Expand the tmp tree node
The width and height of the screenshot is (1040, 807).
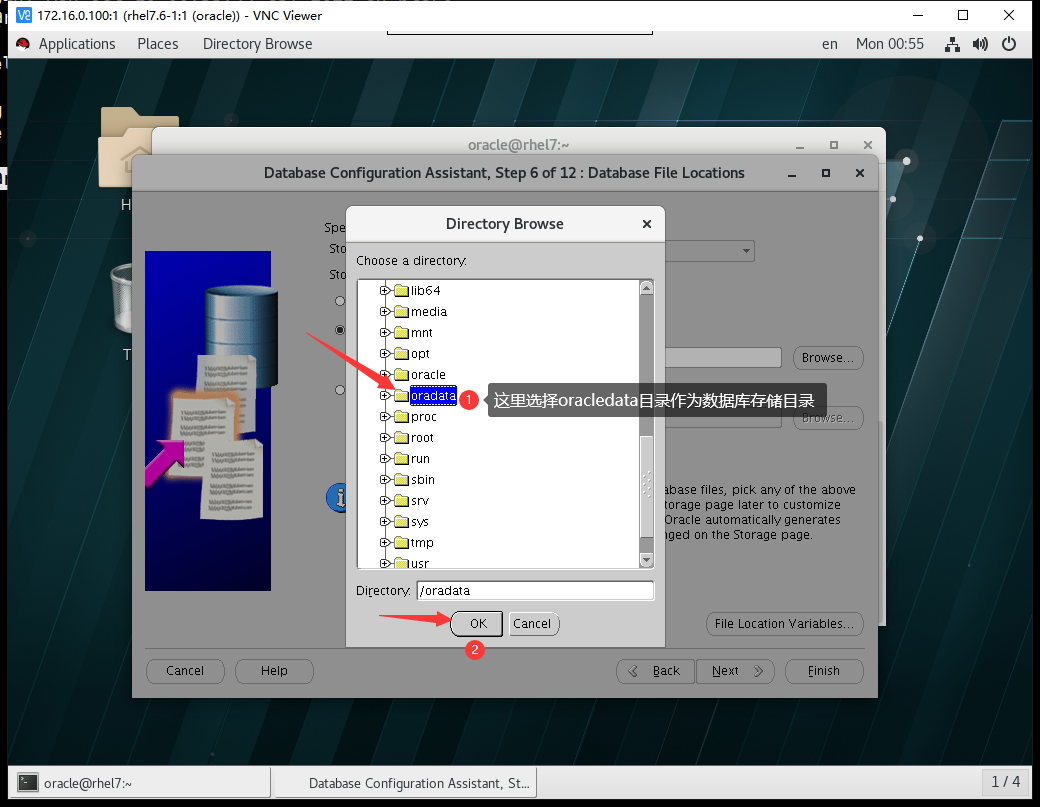click(384, 542)
